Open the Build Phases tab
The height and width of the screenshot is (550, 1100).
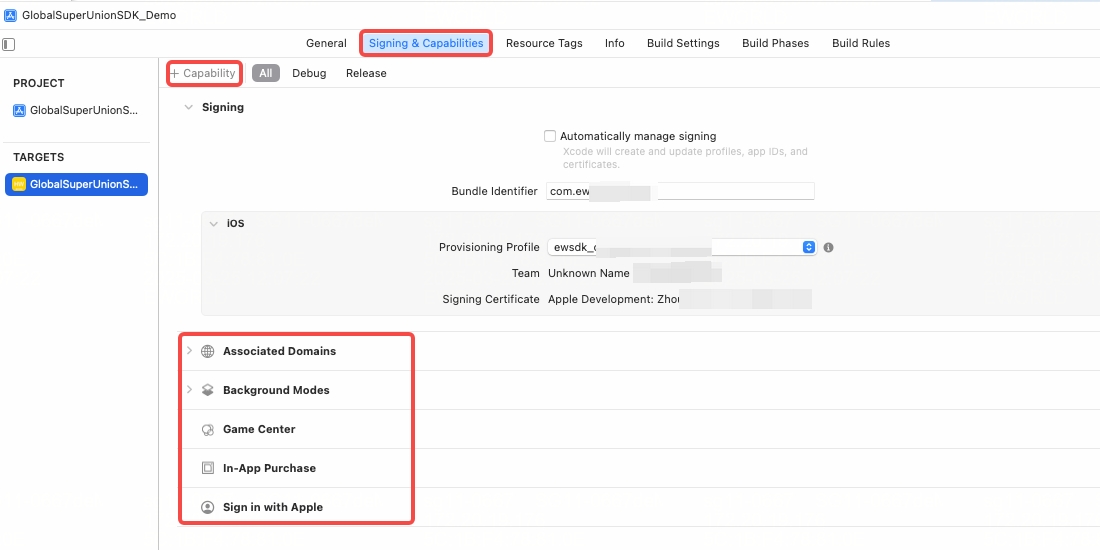coord(776,43)
